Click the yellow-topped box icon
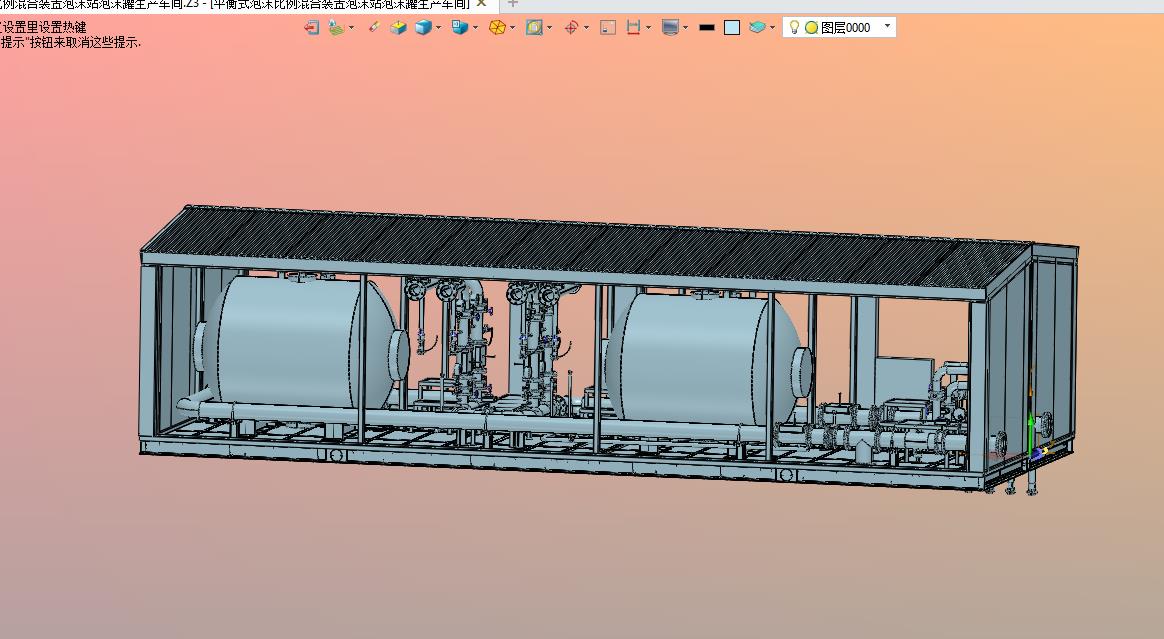The height and width of the screenshot is (639, 1164). tap(398, 27)
